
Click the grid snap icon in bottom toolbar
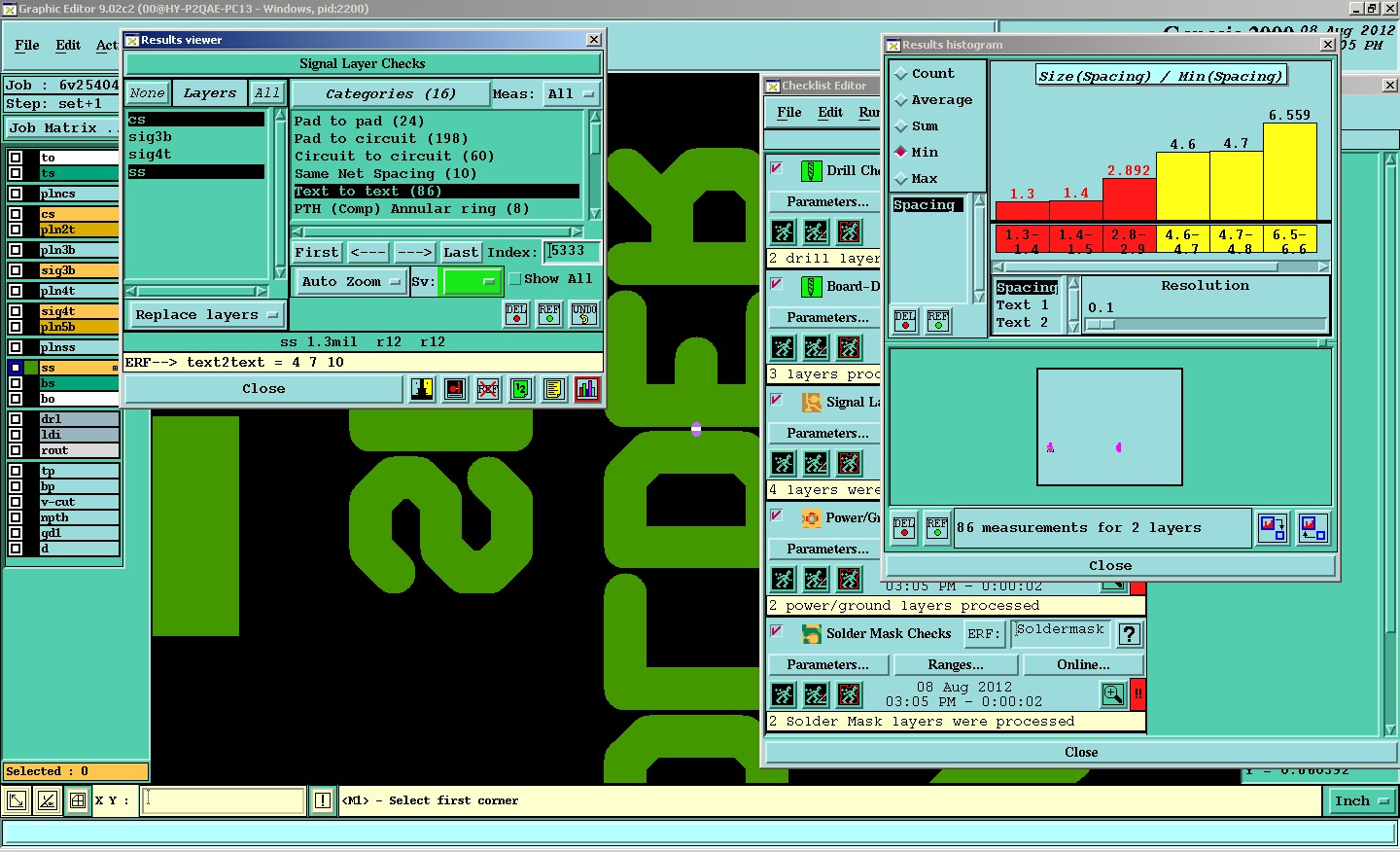click(x=78, y=800)
